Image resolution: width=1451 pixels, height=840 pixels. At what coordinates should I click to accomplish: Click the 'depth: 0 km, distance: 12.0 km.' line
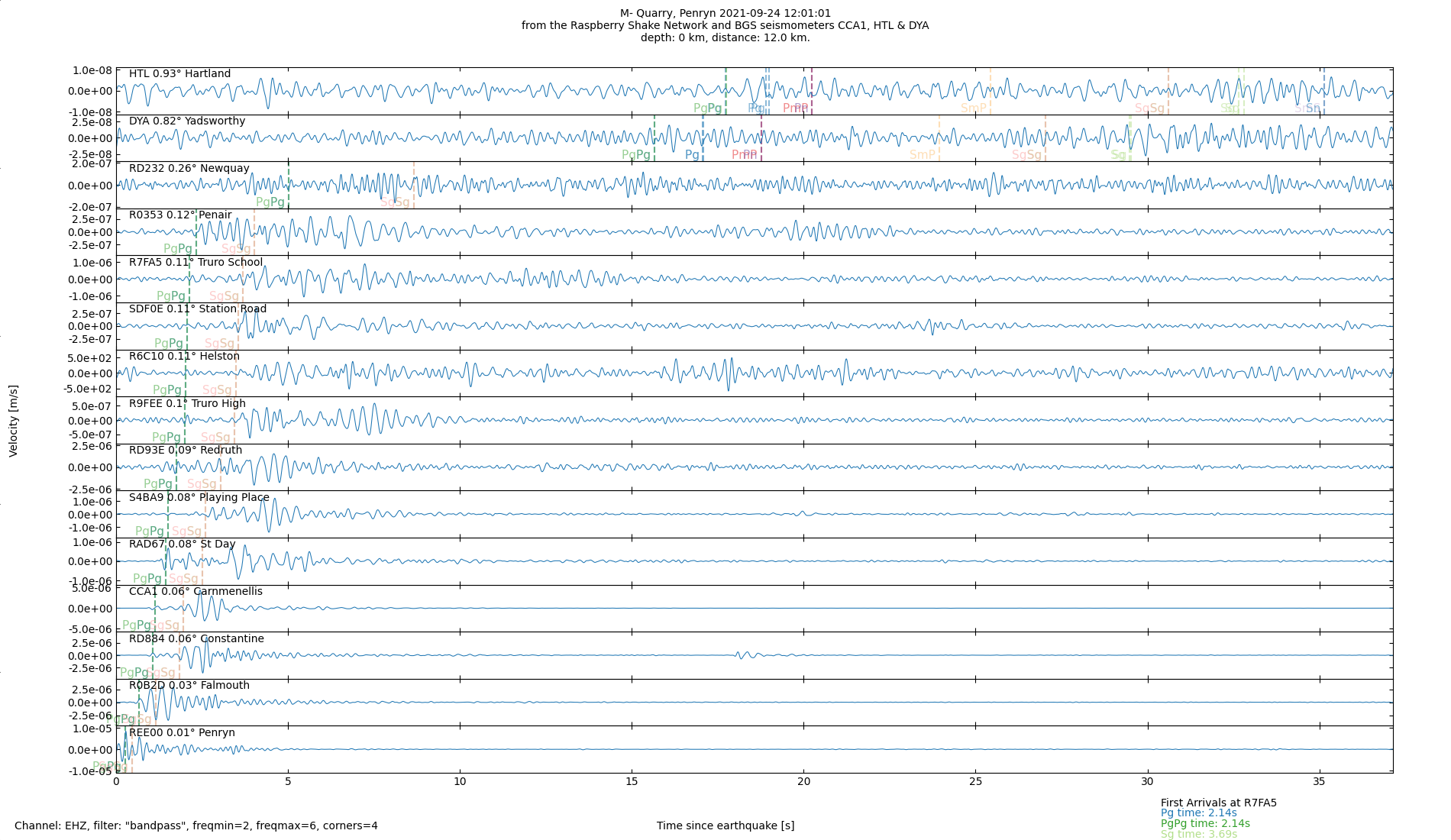[725, 37]
